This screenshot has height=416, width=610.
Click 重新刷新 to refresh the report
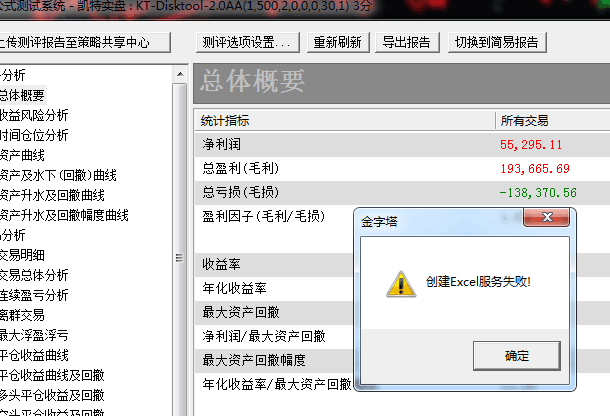coord(338,42)
